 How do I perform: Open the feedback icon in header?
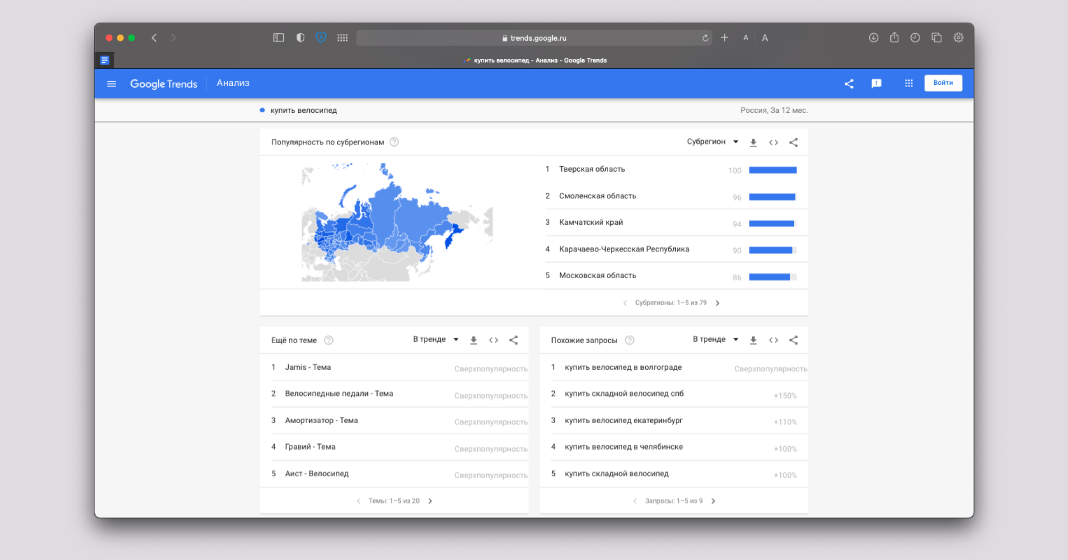click(876, 84)
